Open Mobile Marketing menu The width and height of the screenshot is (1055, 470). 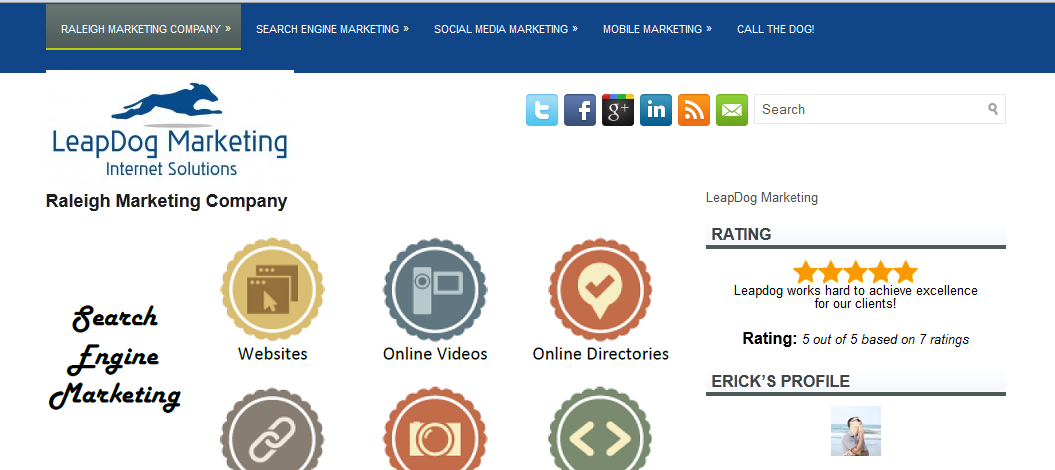point(657,29)
